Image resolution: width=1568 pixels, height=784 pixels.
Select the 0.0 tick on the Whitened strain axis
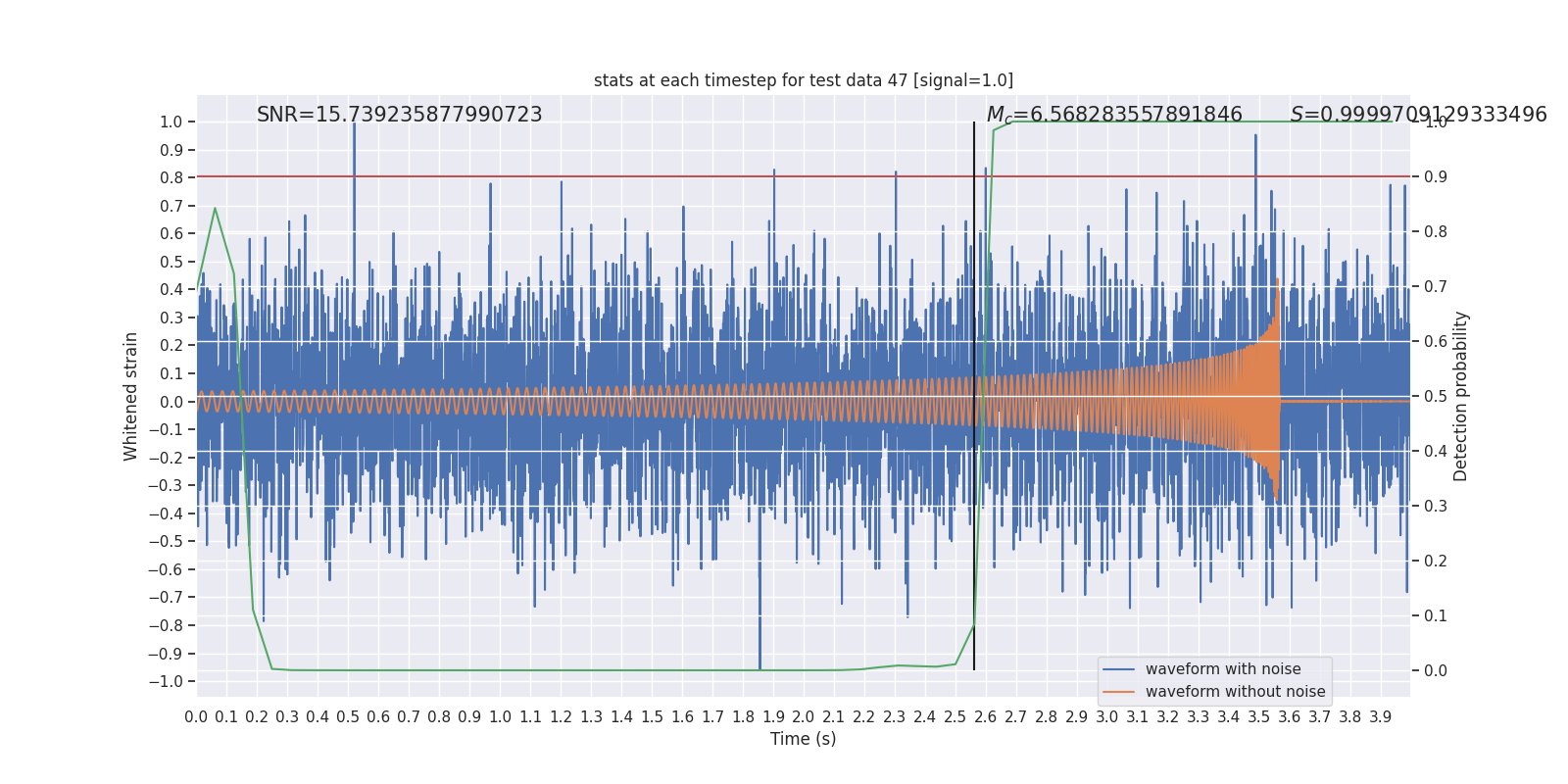coord(171,402)
